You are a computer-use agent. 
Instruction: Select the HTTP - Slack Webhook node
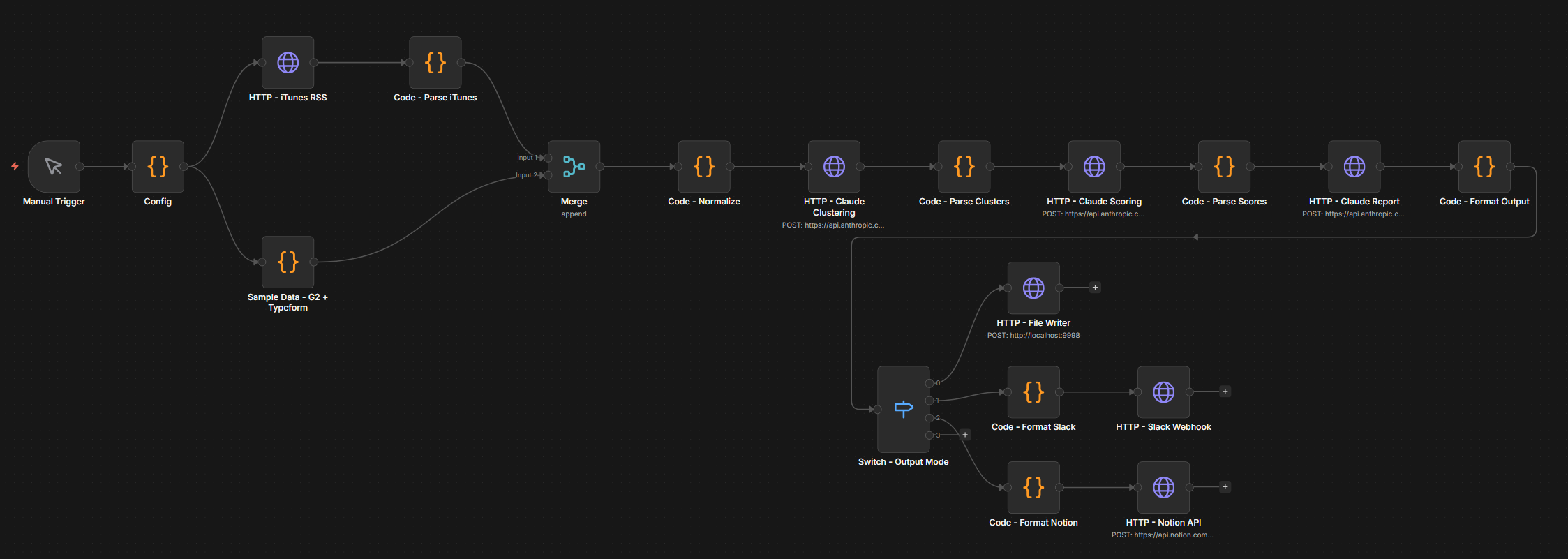click(x=1163, y=392)
